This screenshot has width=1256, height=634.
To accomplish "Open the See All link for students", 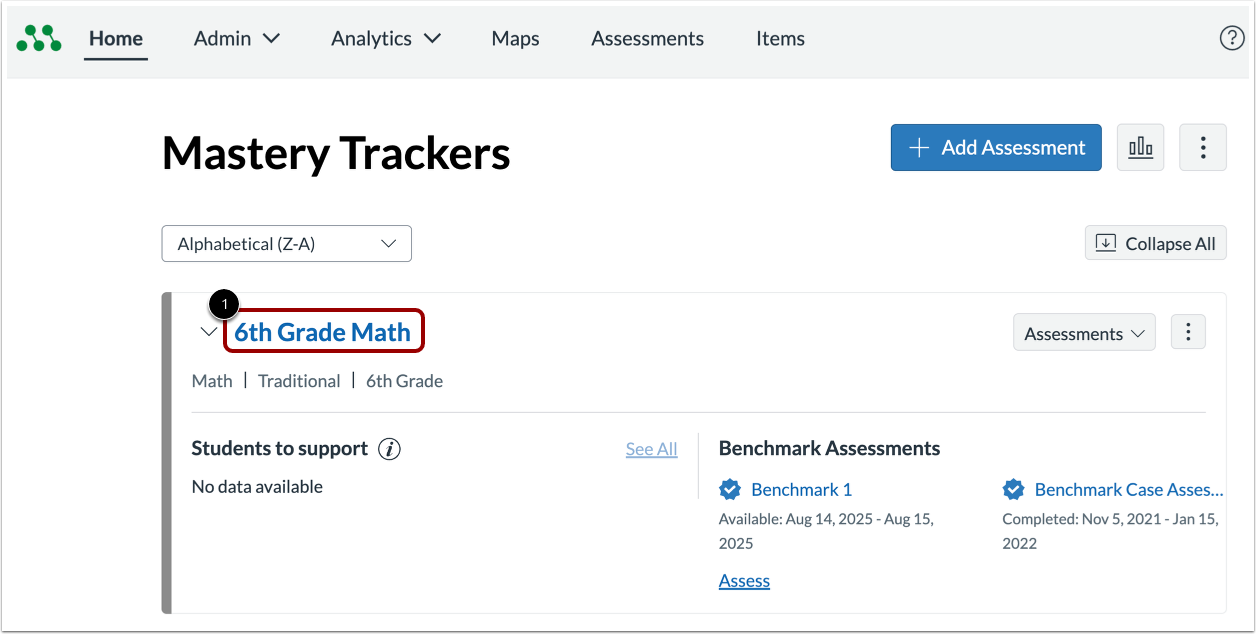I will [x=651, y=448].
